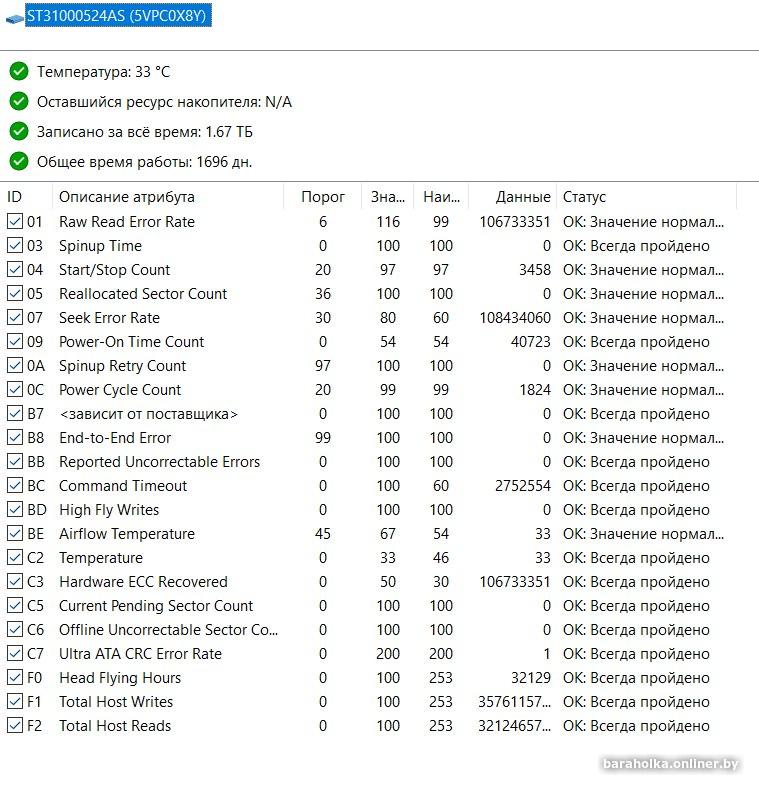This screenshot has height=785, width=759.
Task: Uncheck the C2 Temperature attribute checkbox
Action: (x=15, y=558)
